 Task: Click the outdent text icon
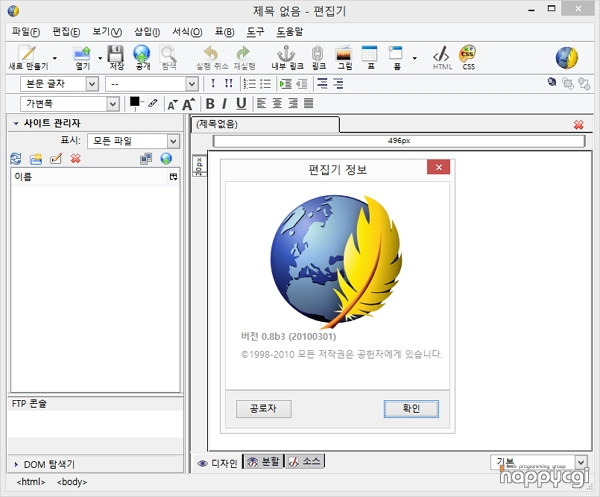302,83
